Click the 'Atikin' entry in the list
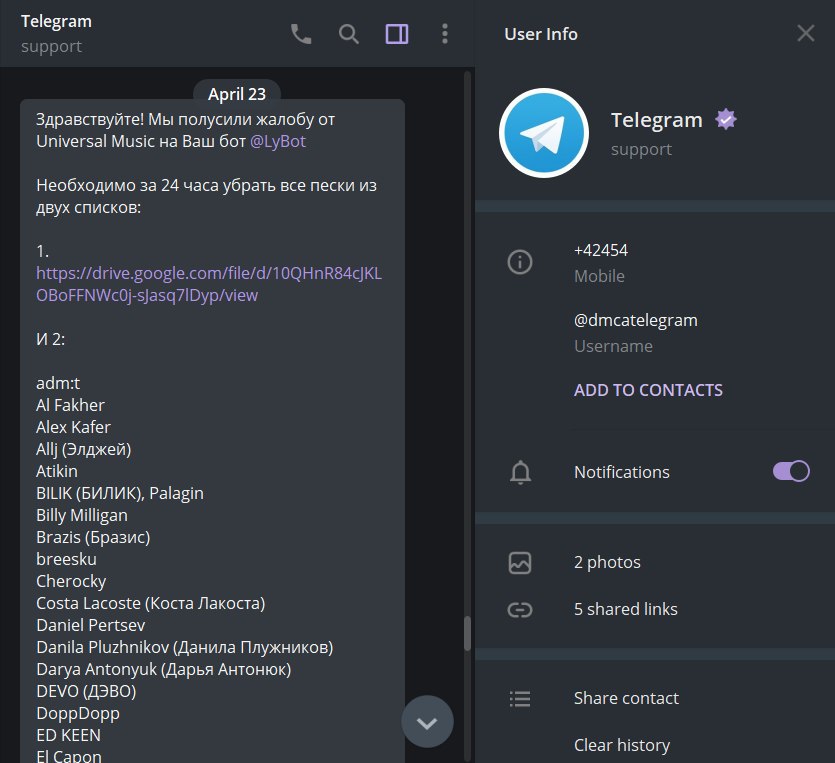This screenshot has width=835, height=763. click(56, 471)
